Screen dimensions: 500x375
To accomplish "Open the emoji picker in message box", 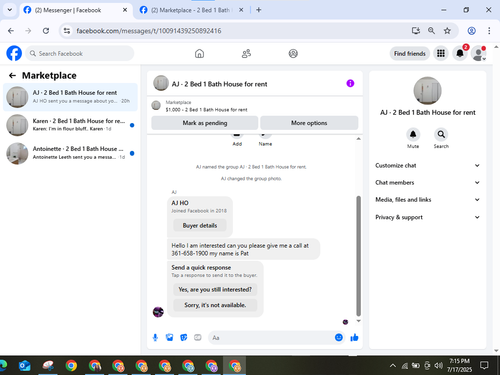I will click(339, 338).
